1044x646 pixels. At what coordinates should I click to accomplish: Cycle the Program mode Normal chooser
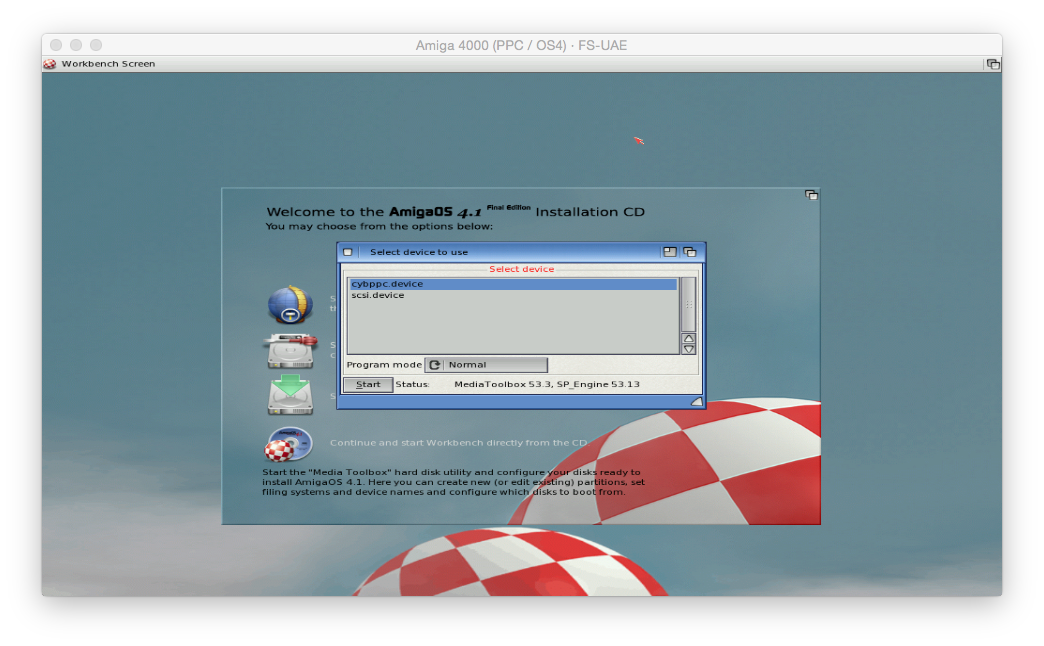486,365
